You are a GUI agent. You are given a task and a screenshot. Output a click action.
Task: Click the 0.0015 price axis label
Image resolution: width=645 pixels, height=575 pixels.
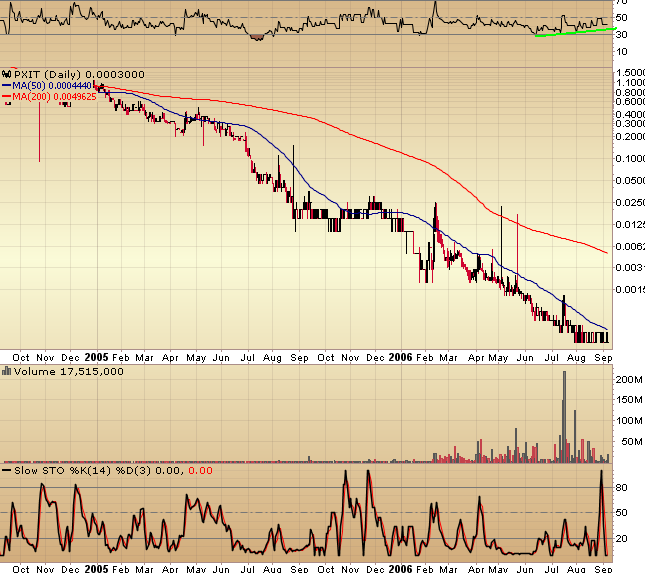coord(630,290)
